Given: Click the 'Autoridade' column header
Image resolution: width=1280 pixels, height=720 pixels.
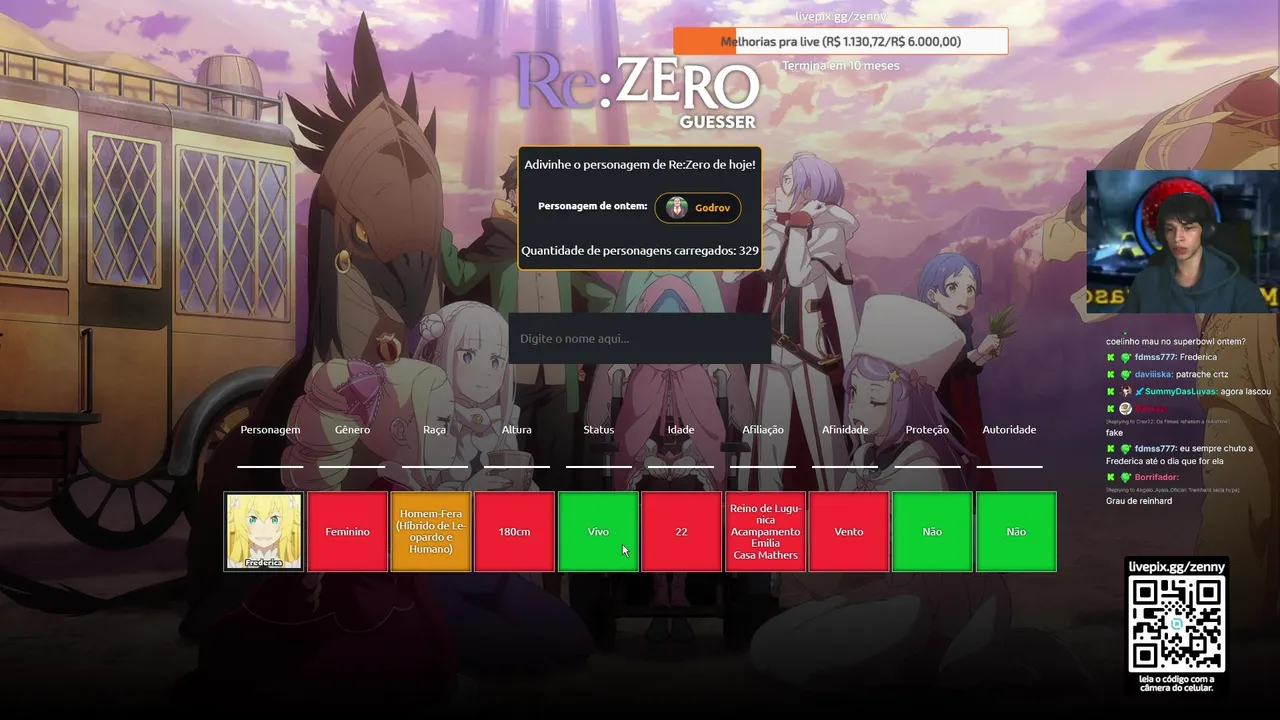Looking at the screenshot, I should coord(1009,430).
